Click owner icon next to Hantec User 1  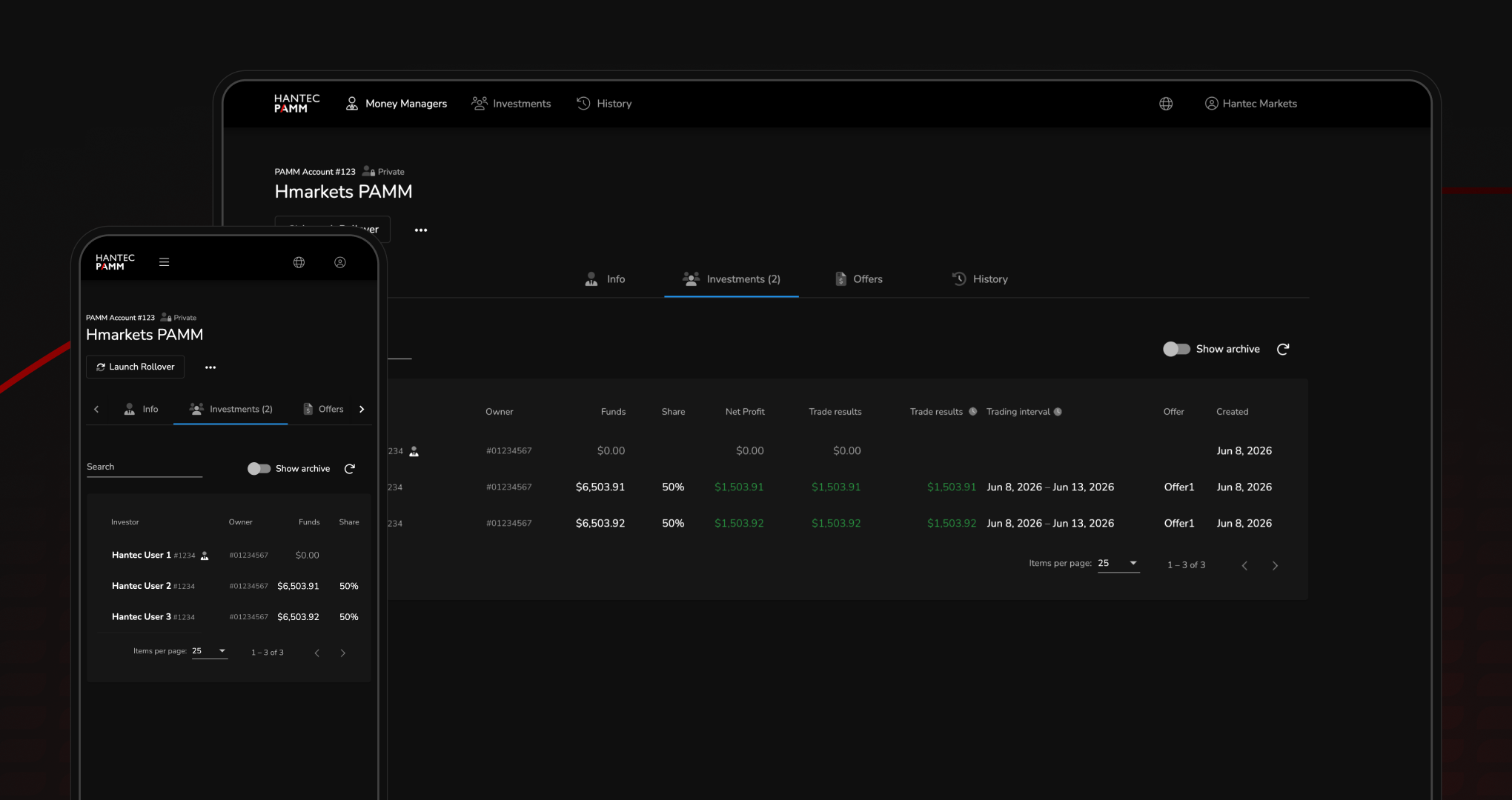point(205,556)
